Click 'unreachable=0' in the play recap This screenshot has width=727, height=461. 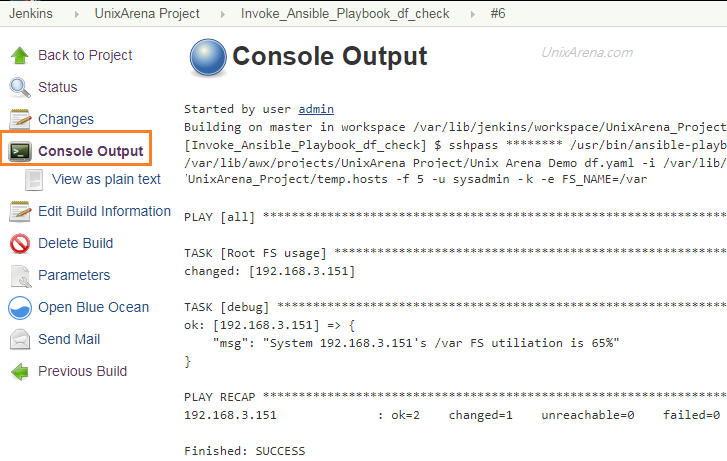587,415
